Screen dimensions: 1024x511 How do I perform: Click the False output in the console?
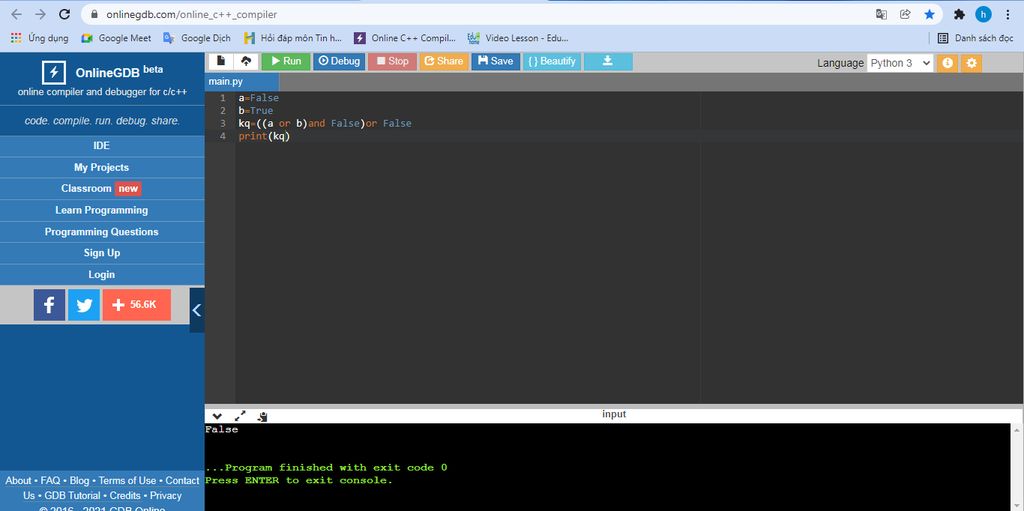(x=221, y=430)
